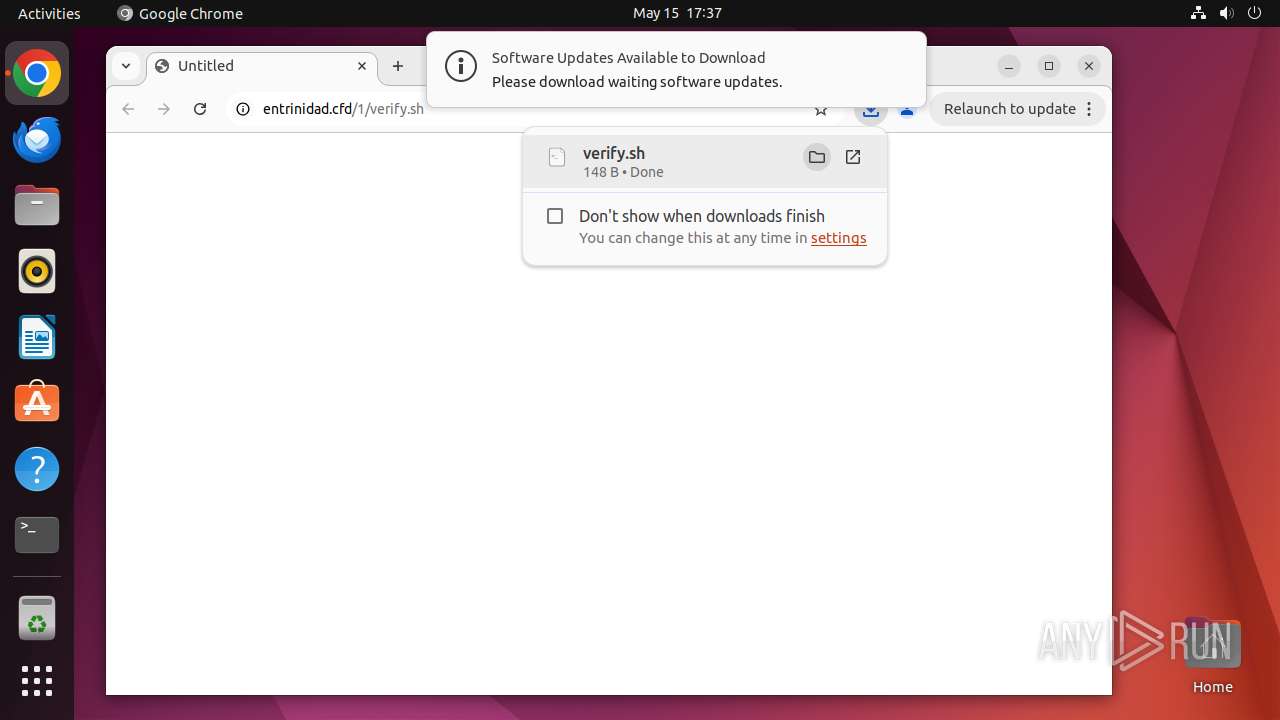Open new tab with plus button
Screen dimensions: 1280x720
click(398, 66)
